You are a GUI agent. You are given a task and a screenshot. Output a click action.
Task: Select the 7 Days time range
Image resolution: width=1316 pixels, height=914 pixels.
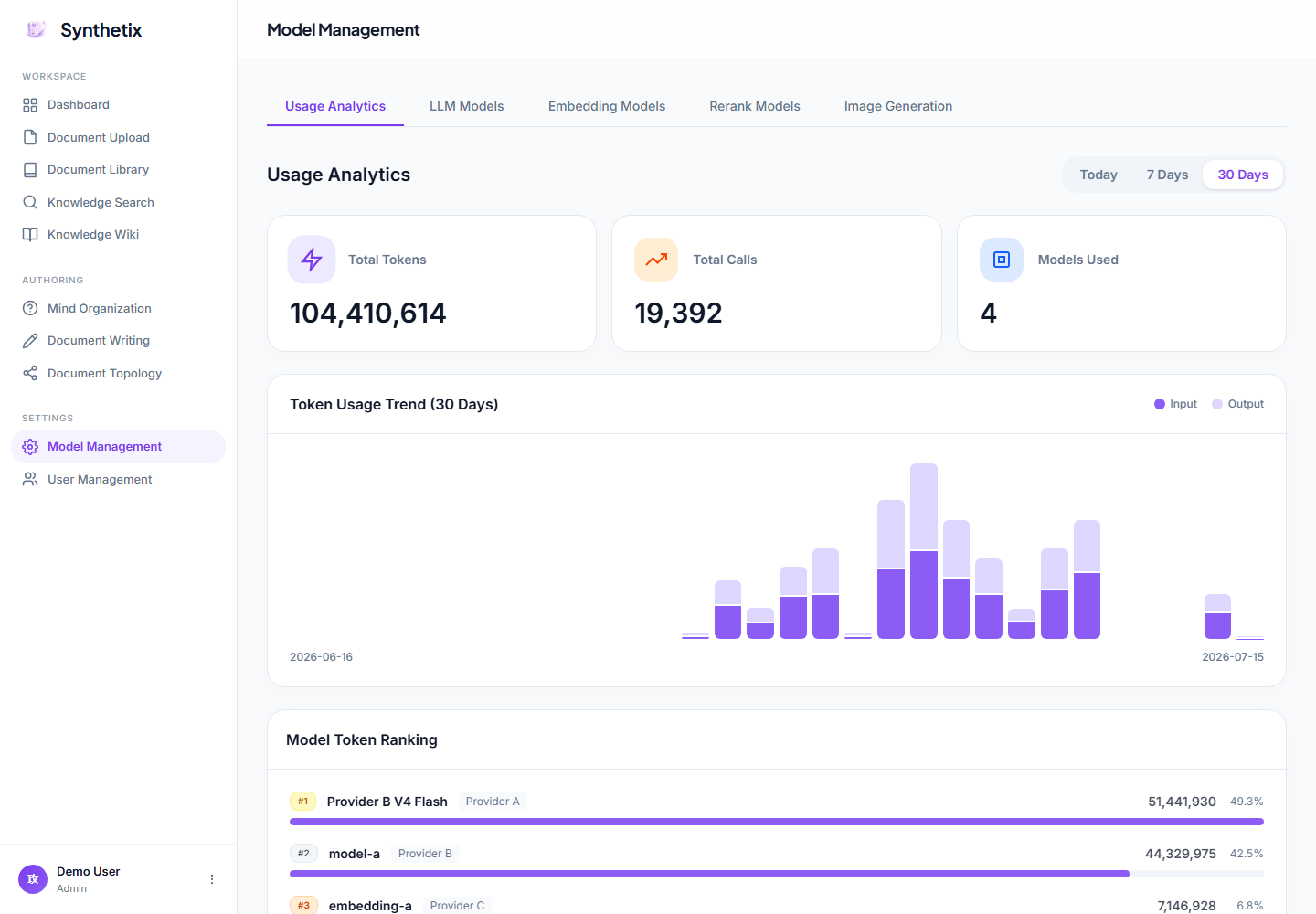point(1168,175)
